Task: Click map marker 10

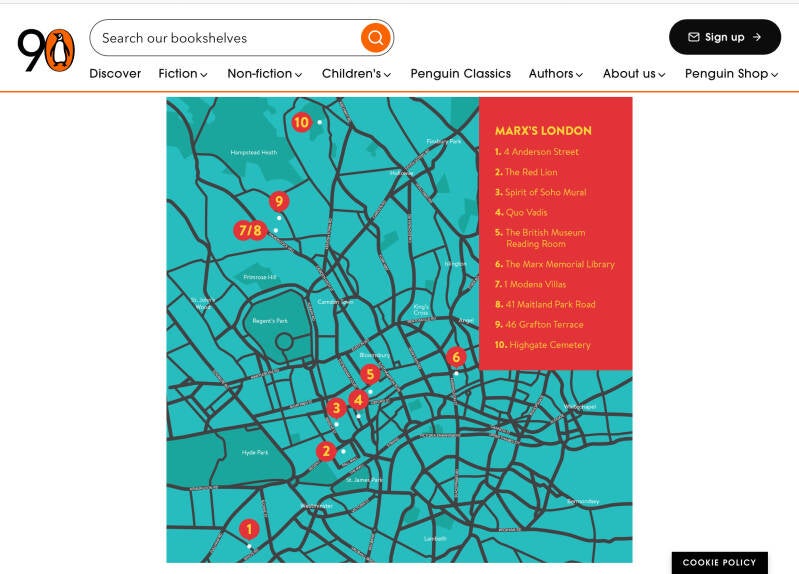Action: (301, 122)
